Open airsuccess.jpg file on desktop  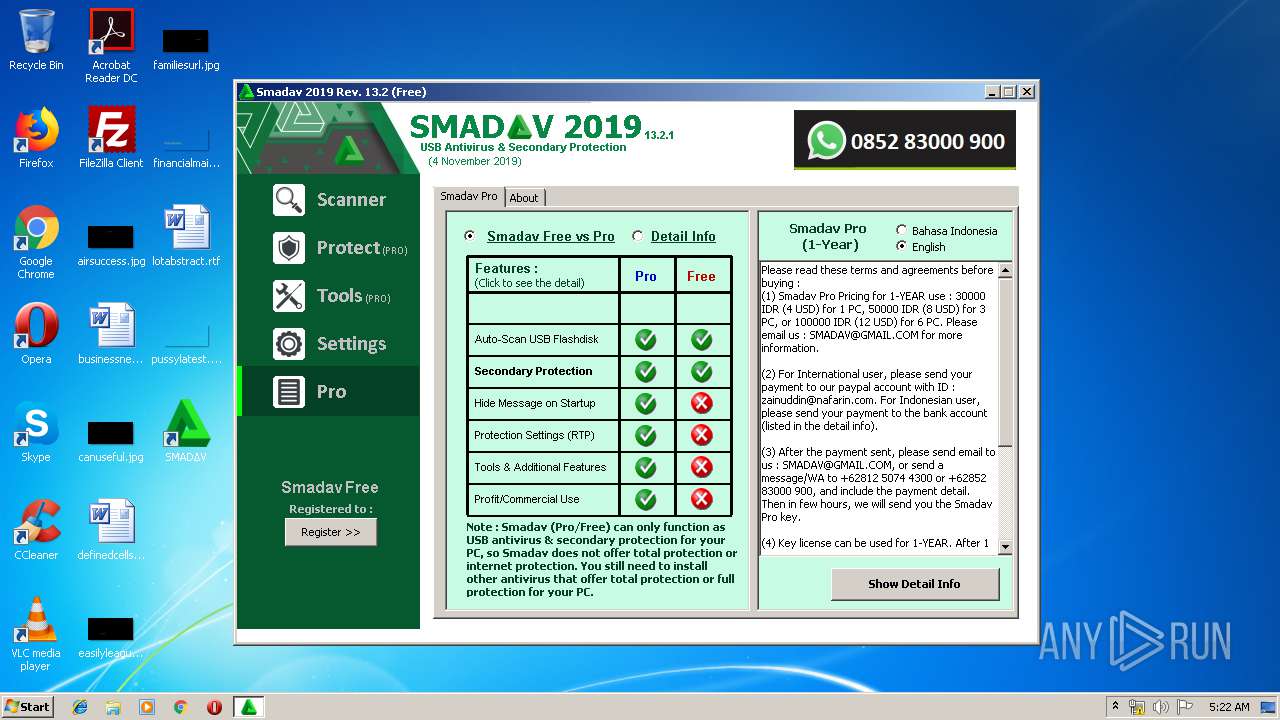click(x=111, y=244)
